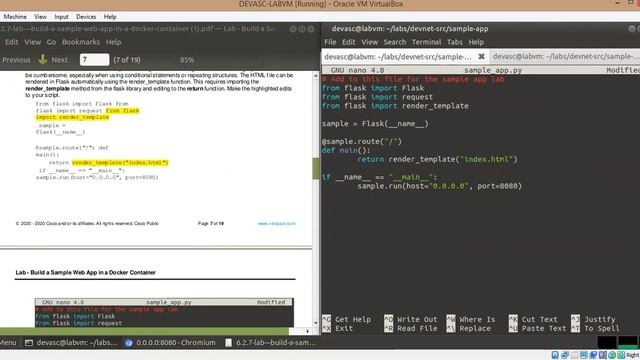Click the 'def main():' line in nano
This screenshot has width=640, height=360.
[x=346, y=150]
